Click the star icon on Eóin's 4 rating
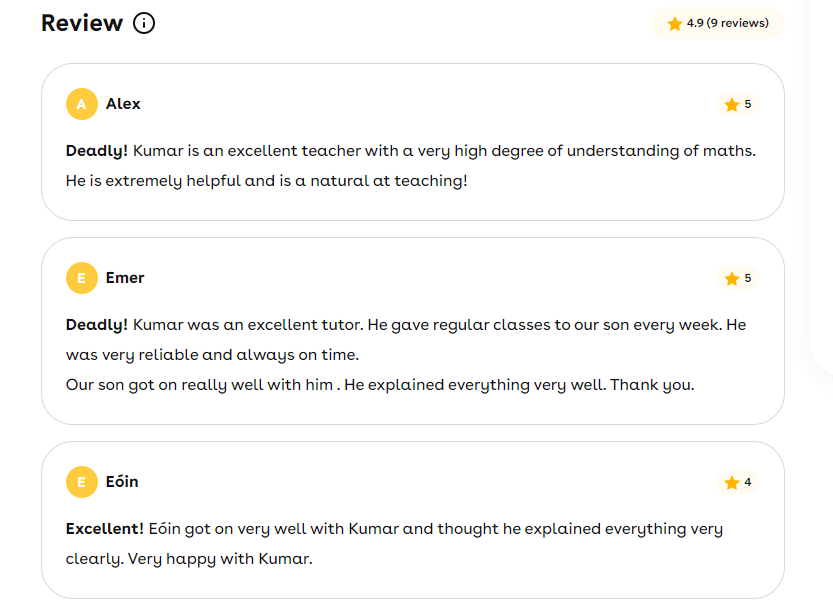 click(x=731, y=482)
